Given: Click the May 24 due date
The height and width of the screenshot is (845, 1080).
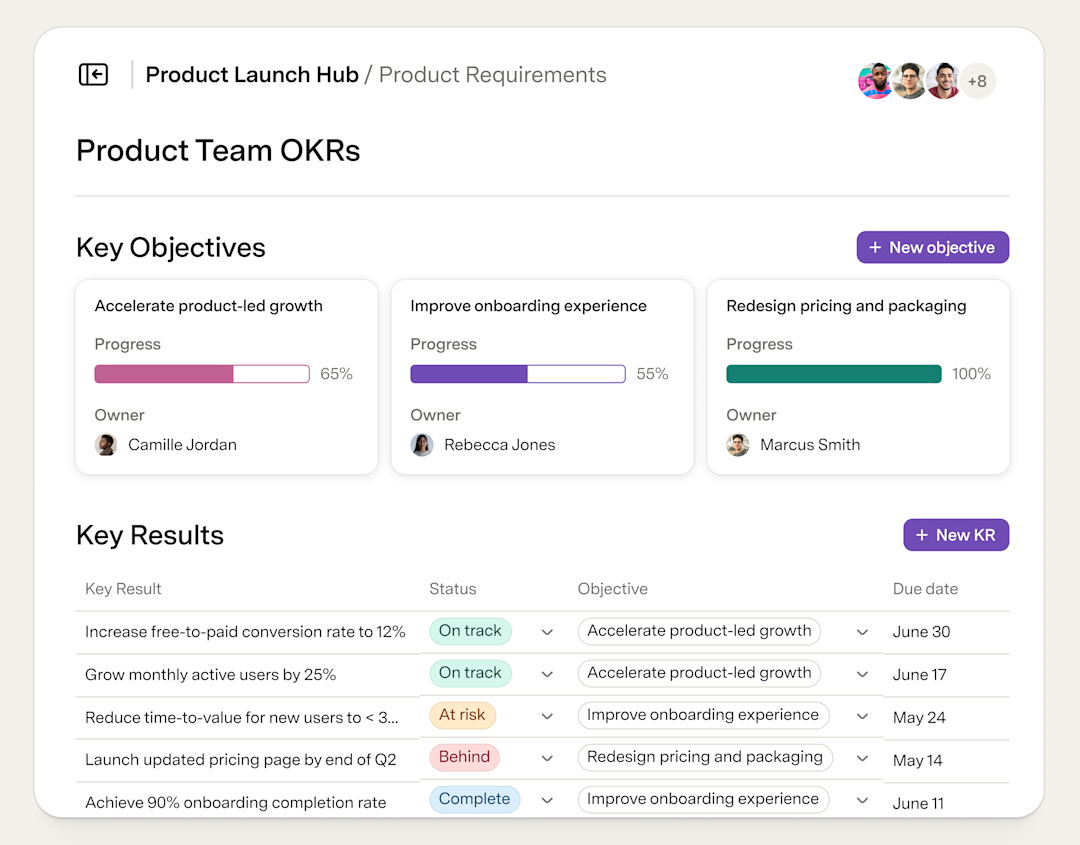Looking at the screenshot, I should coord(919,718).
